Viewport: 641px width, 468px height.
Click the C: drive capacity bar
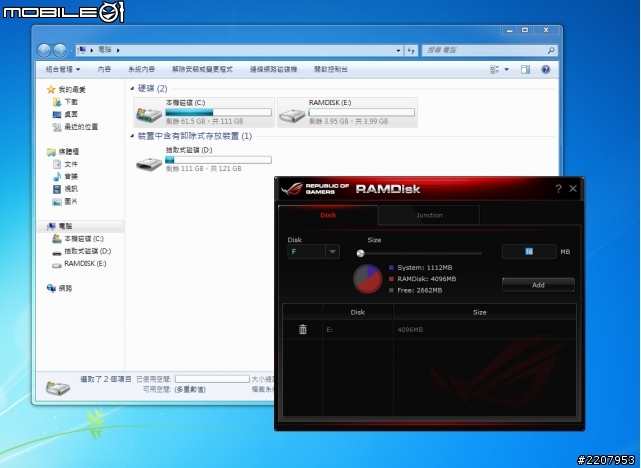tap(218, 112)
